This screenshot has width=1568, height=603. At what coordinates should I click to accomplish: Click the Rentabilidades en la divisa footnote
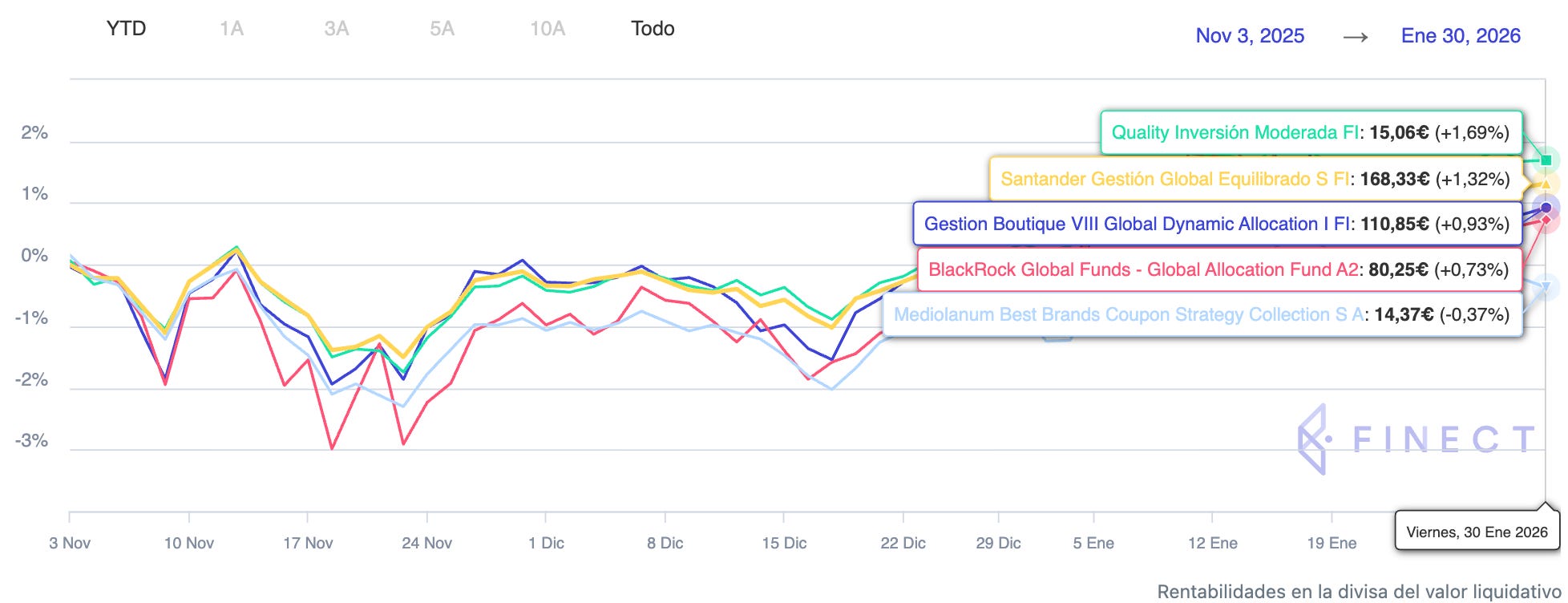[x=1359, y=592]
